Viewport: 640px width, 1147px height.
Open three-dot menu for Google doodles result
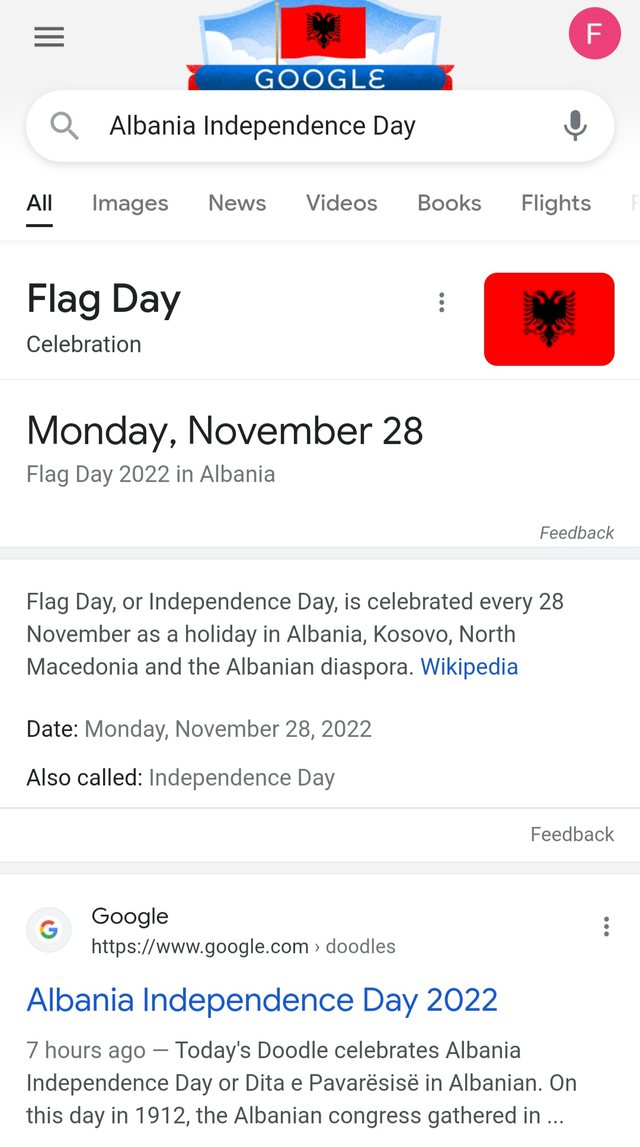(606, 926)
